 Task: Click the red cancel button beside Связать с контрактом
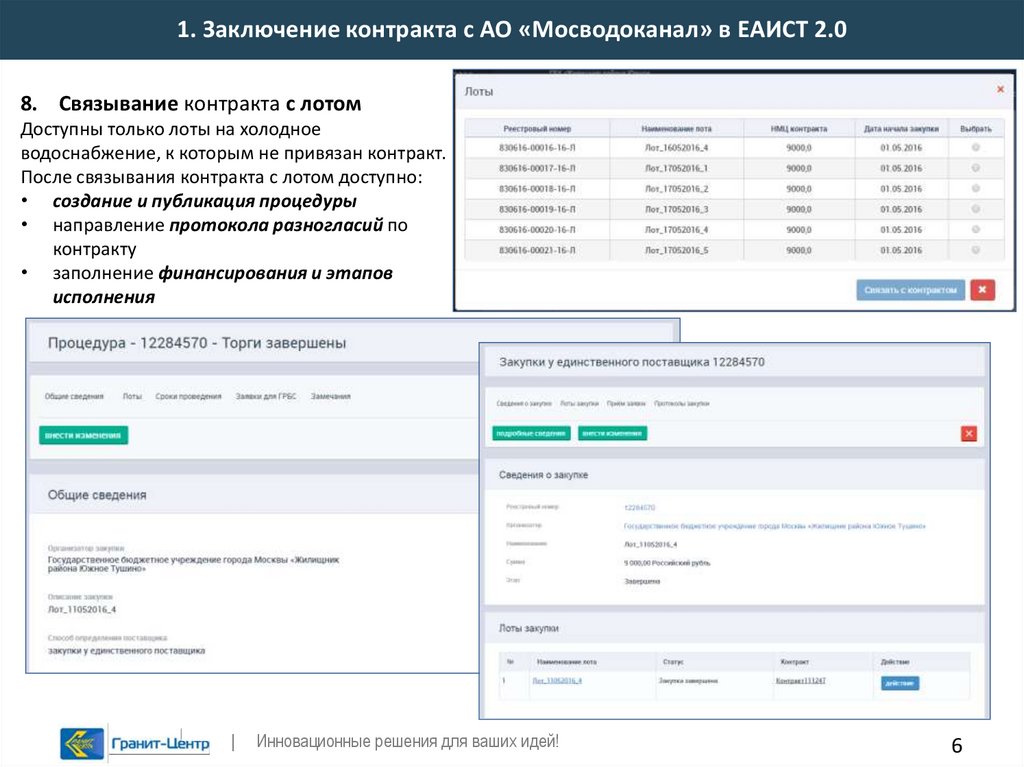pyautogui.click(x=982, y=289)
